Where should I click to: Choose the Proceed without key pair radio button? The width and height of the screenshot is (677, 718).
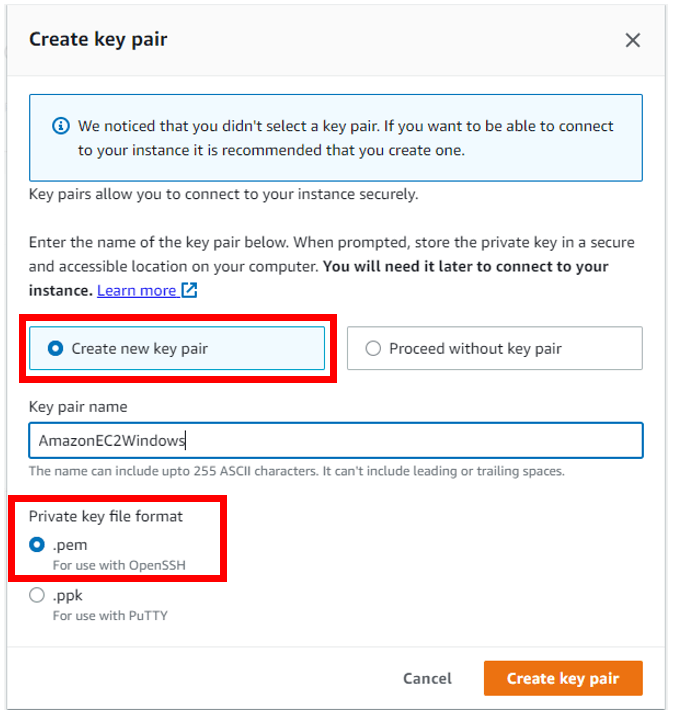tap(373, 349)
